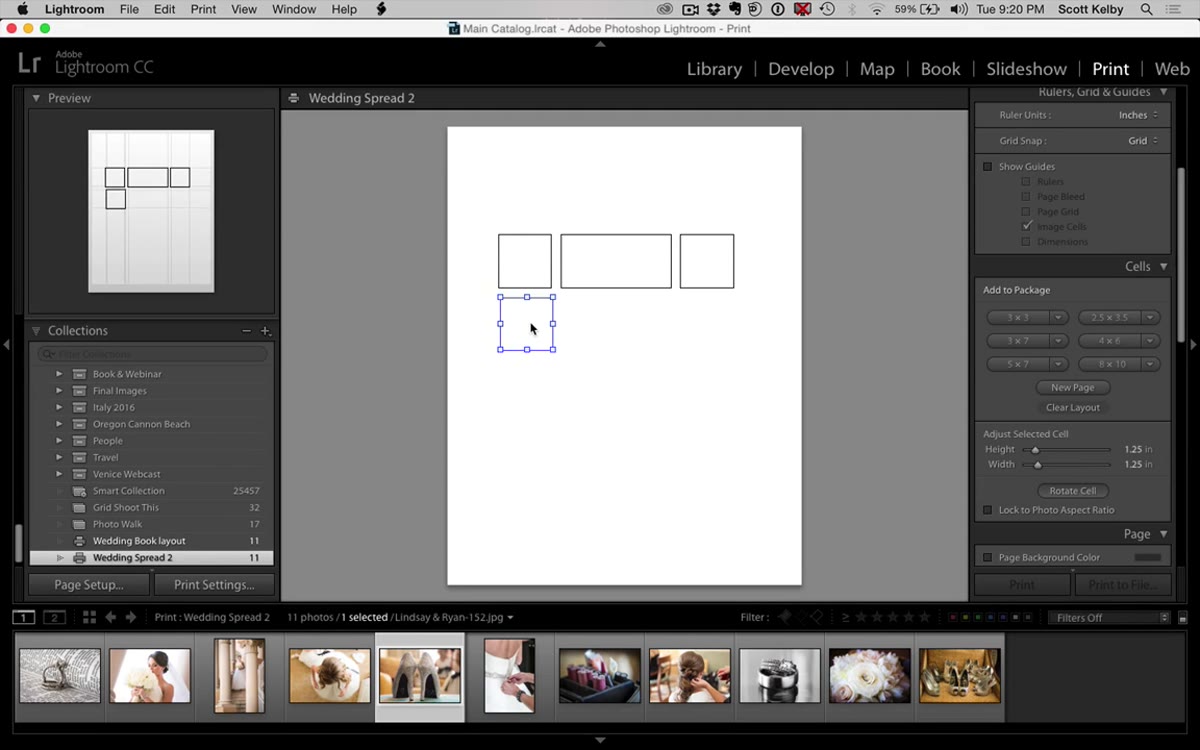Enable Lock to Photo Aspect Ratio
The width and height of the screenshot is (1200, 750).
[987, 510]
